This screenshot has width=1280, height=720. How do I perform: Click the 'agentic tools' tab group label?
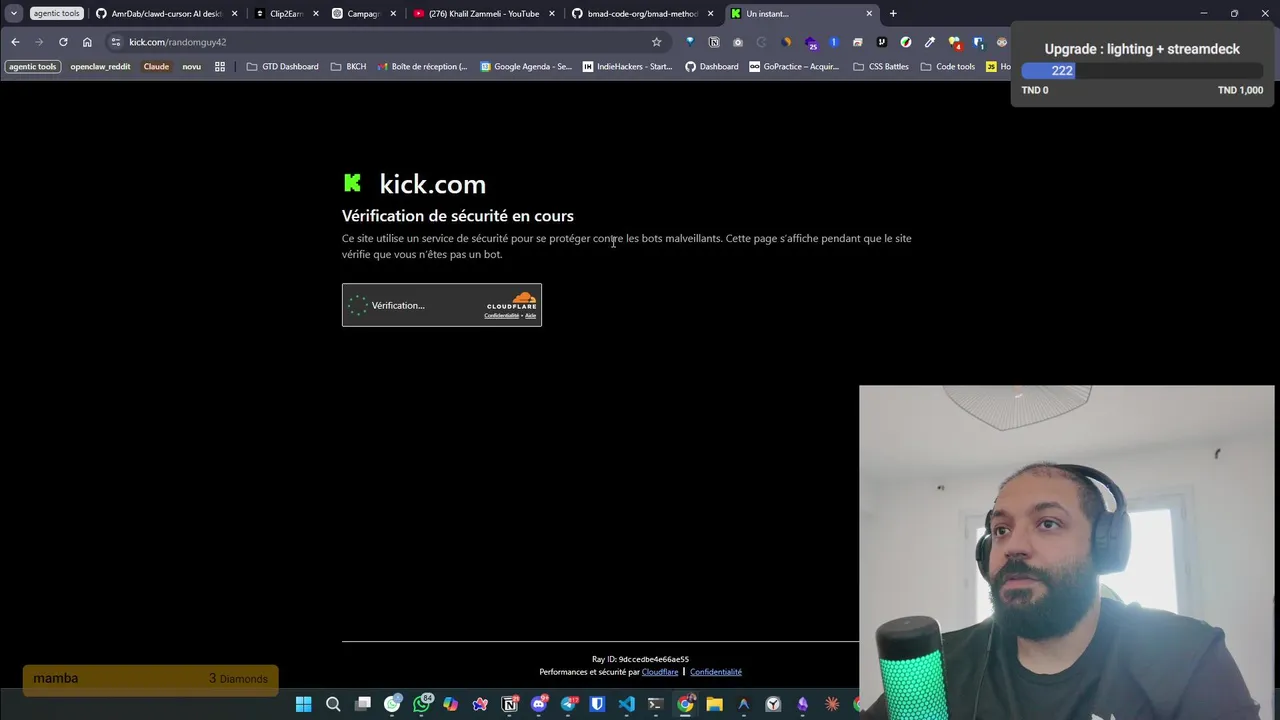[56, 14]
